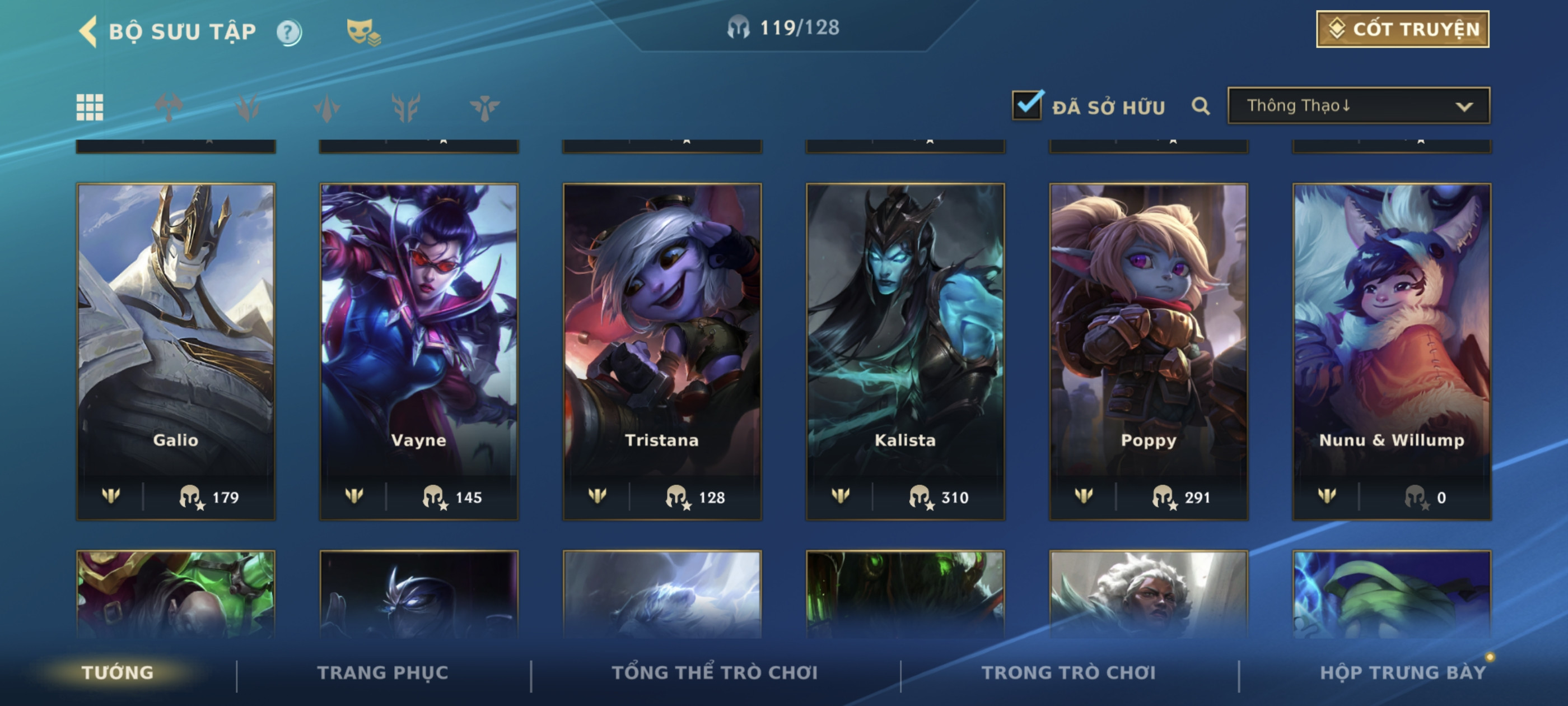Image resolution: width=1568 pixels, height=706 pixels.
Task: Click the CỐT TRUYỆN button
Action: point(1402,29)
